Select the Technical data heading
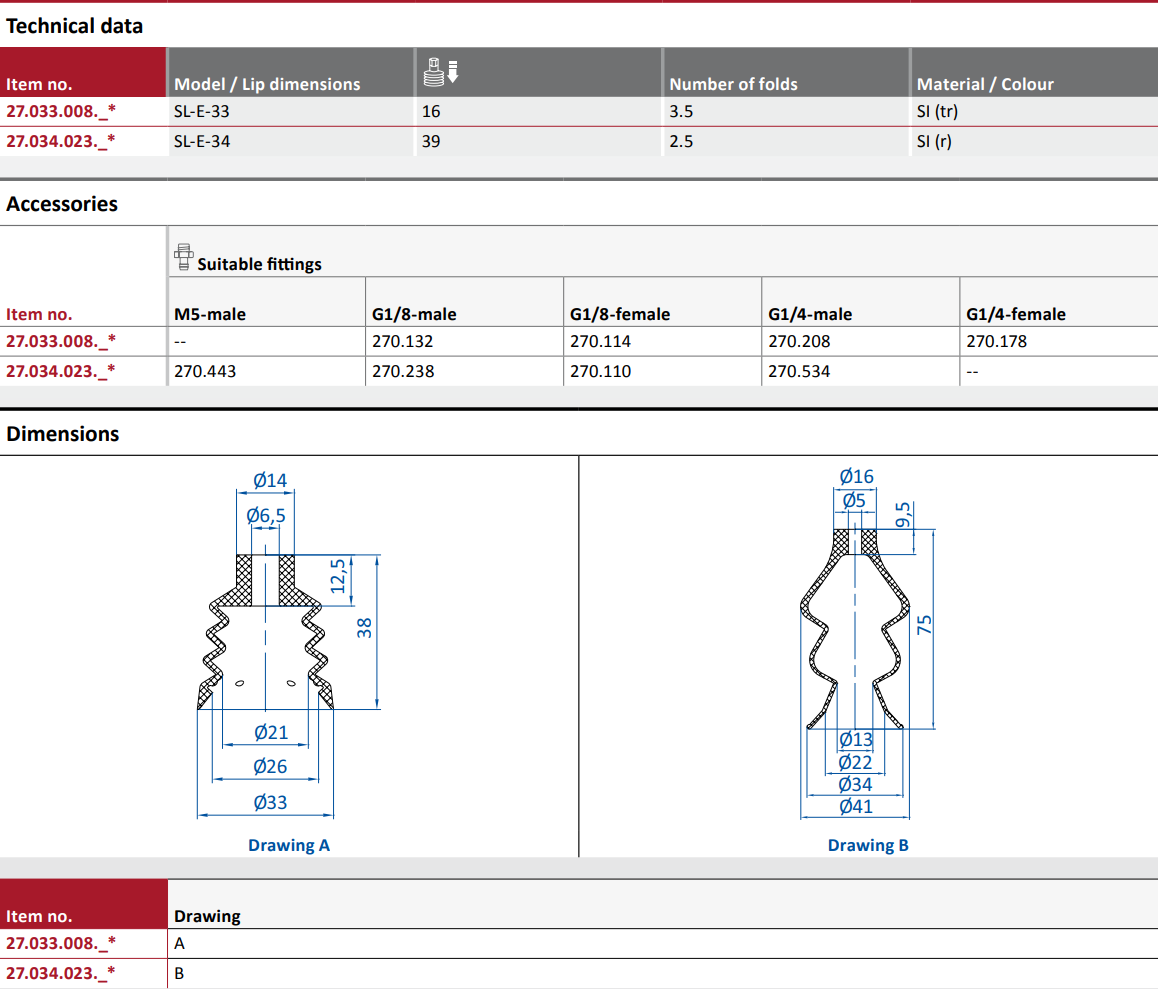The height and width of the screenshot is (989, 1158). pyautogui.click(x=75, y=26)
